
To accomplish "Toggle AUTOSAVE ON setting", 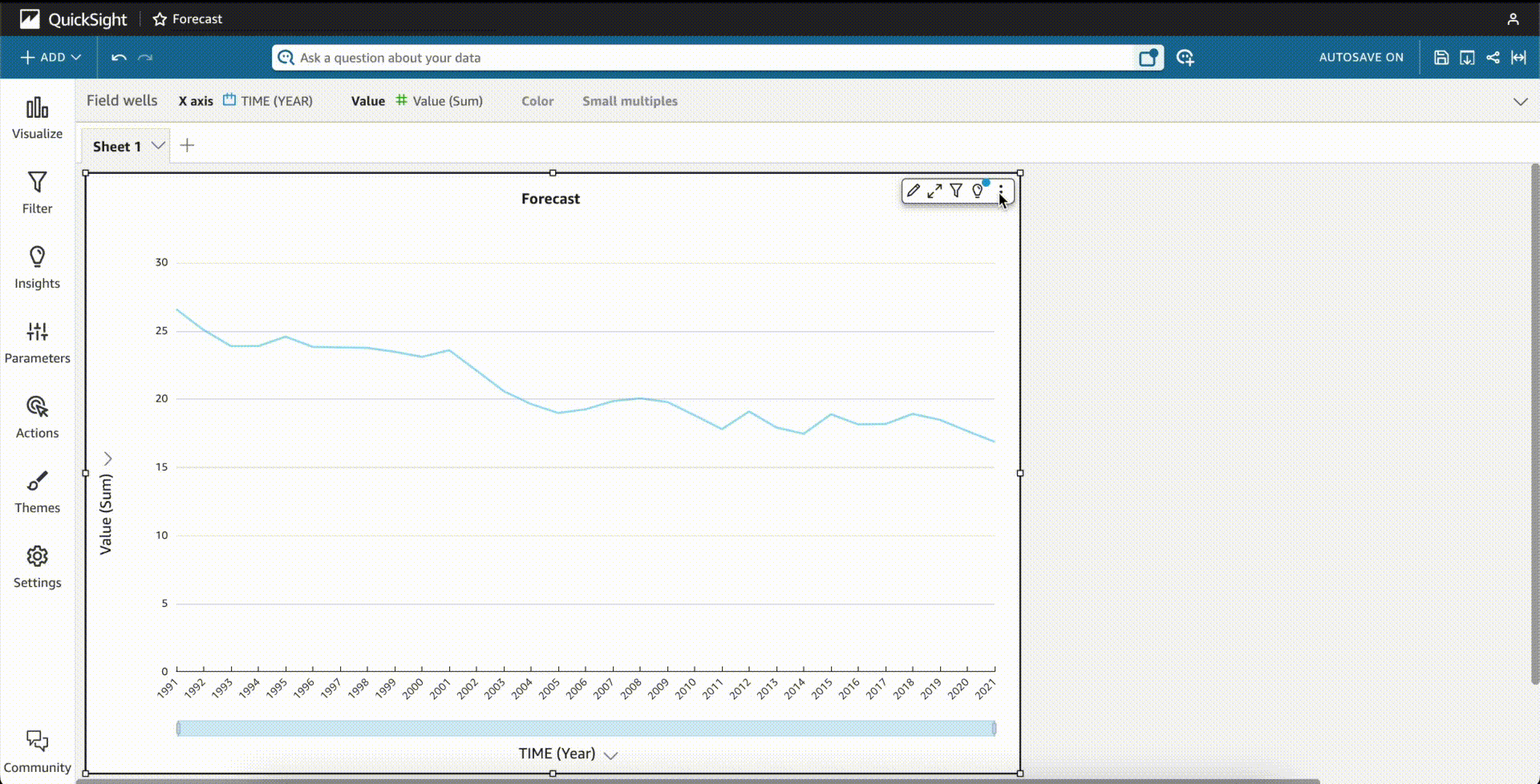I will (1361, 58).
